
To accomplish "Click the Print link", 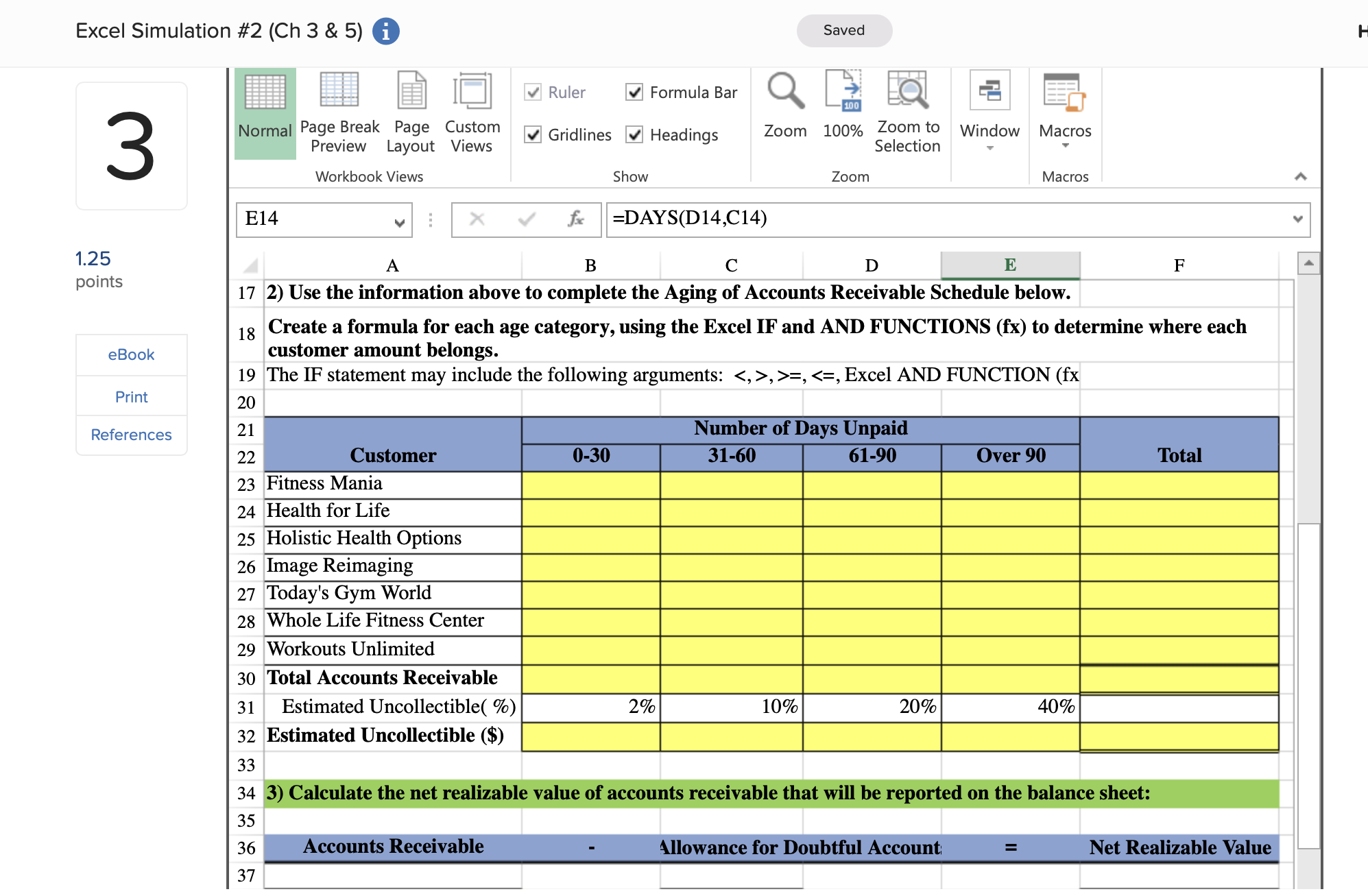I will 131,396.
